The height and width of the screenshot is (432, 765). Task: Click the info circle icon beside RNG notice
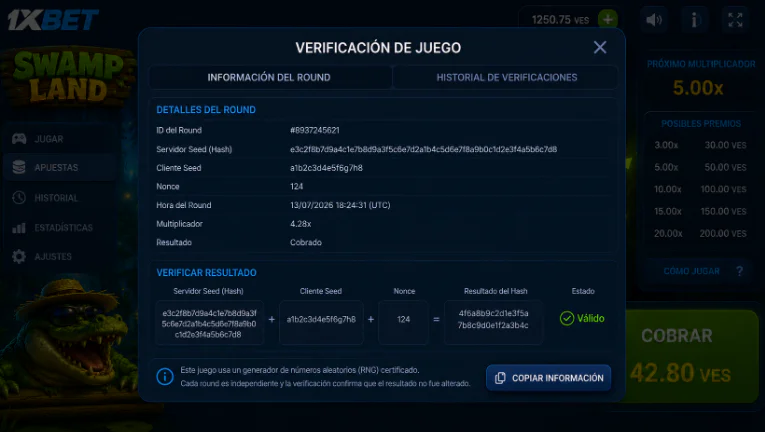click(x=165, y=376)
